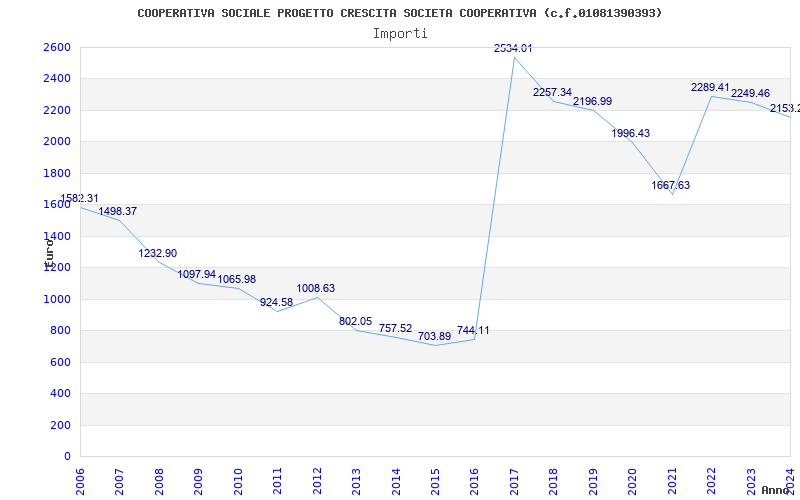Click the 924.58 data label
The width and height of the screenshot is (800, 500).
click(x=277, y=302)
